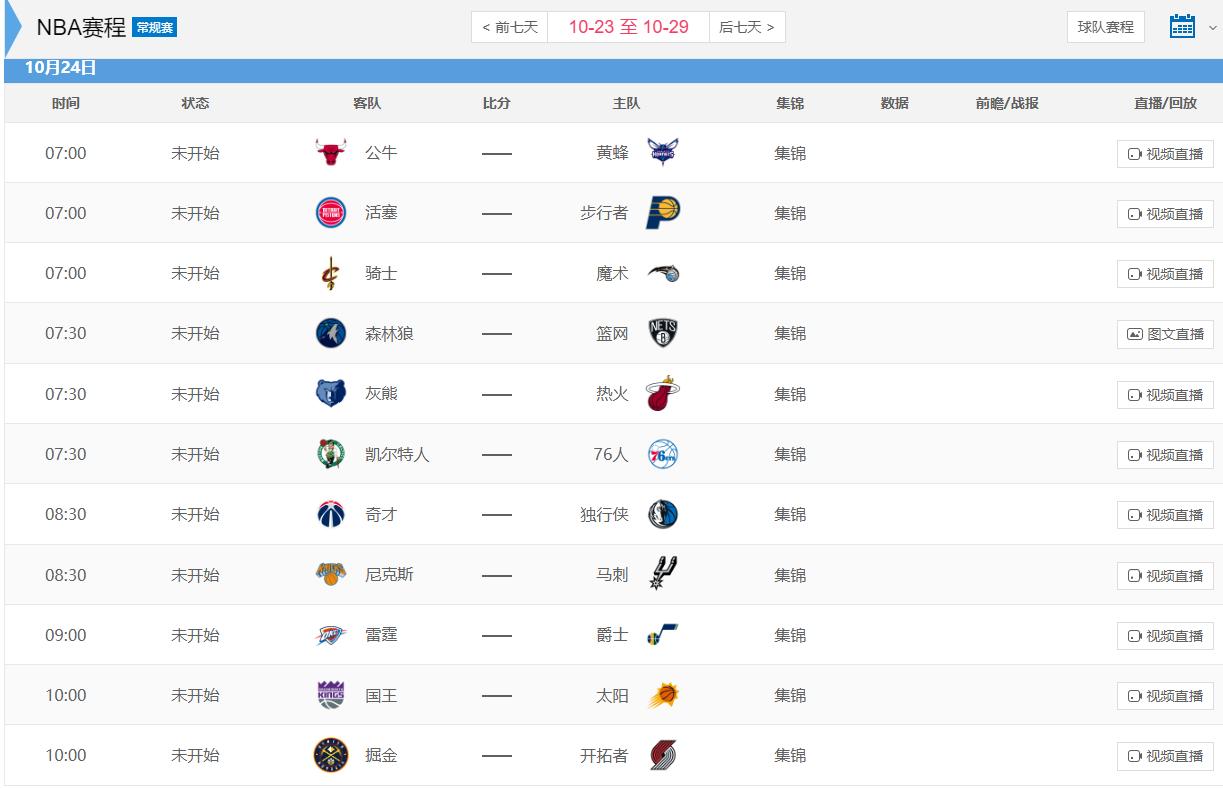Click the Celtics (凯尔特人) team logo
The image size is (1223, 788).
pos(331,454)
